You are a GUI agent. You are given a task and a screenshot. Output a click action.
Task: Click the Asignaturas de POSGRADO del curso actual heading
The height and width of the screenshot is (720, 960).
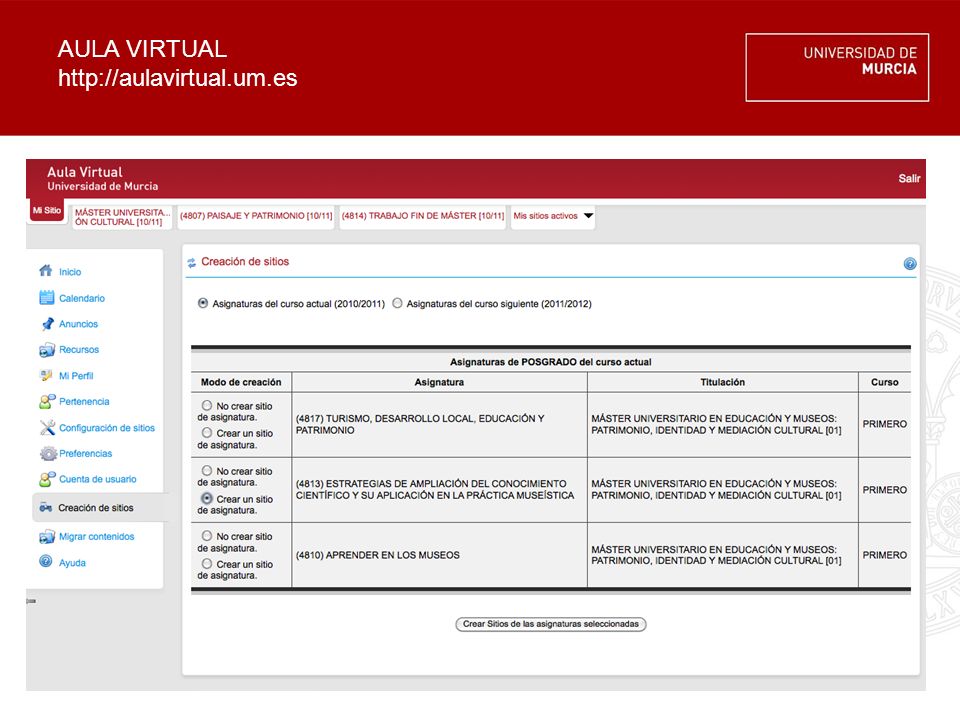coord(550,362)
